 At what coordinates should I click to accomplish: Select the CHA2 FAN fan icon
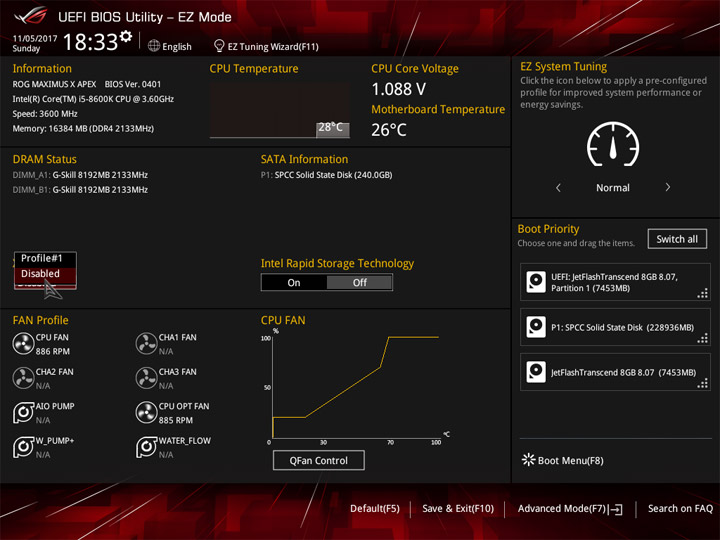click(x=23, y=378)
